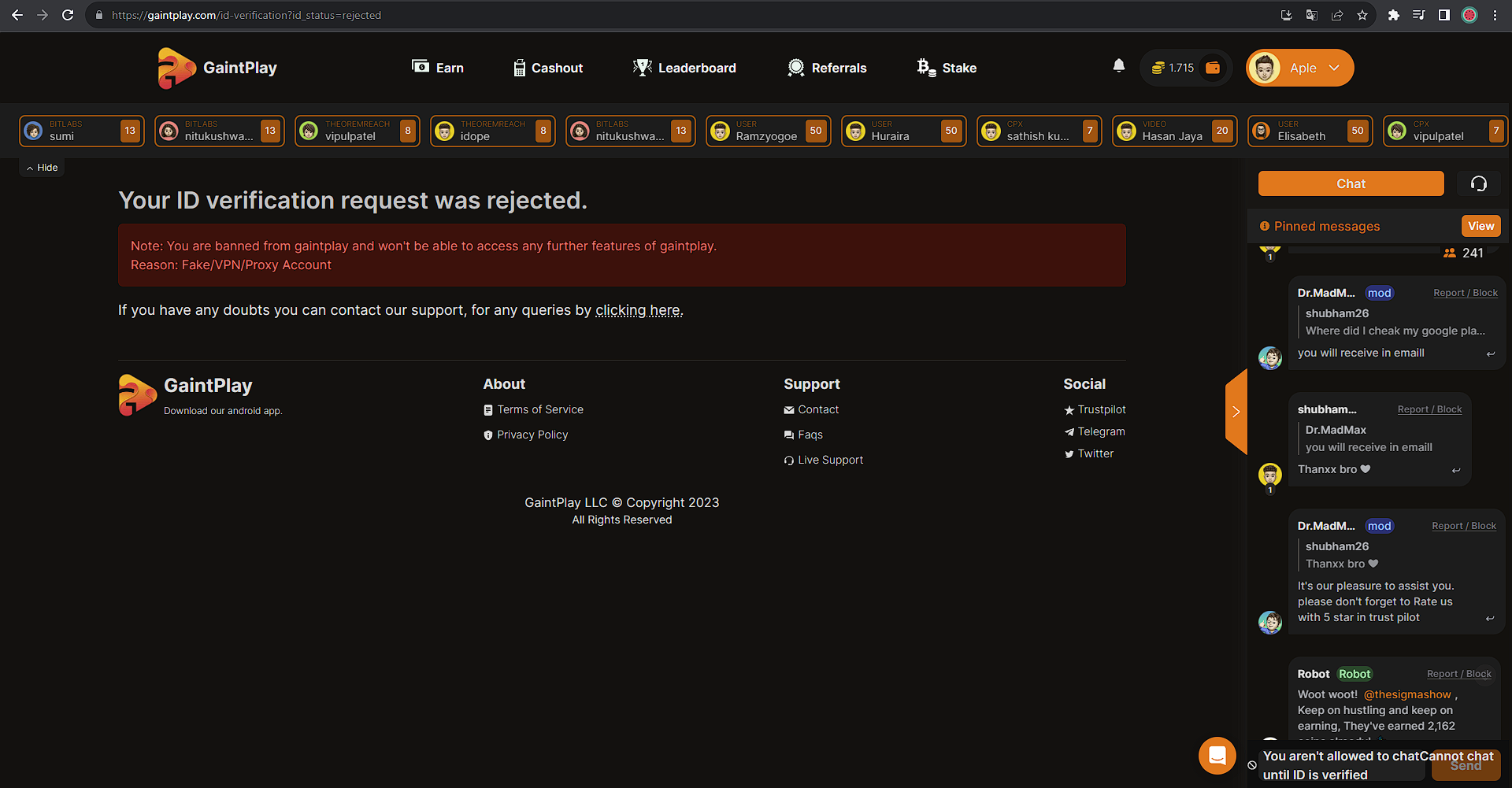
Task: Share this page from address bar
Action: tap(1337, 15)
